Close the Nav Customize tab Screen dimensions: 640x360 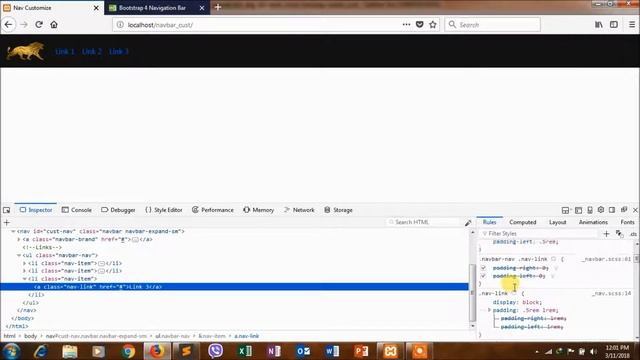tap(96, 8)
